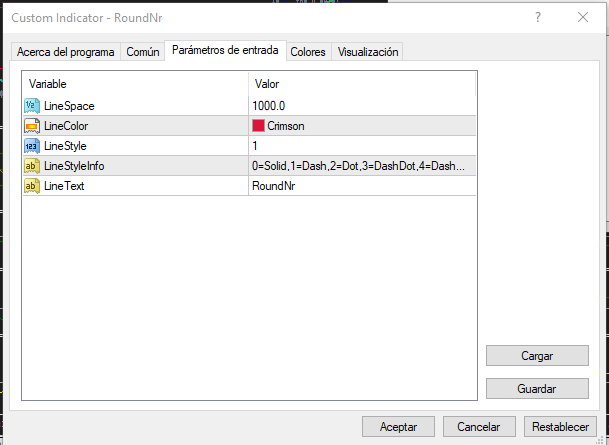Viewport: 609px width, 445px height.
Task: Go to the Colores tab
Action: pyautogui.click(x=308, y=52)
